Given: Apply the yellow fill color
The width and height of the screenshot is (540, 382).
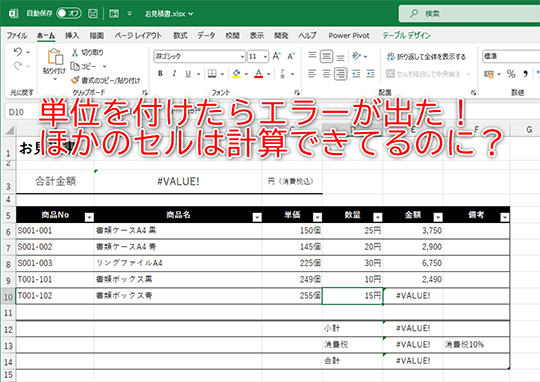Looking at the screenshot, I should click(x=236, y=74).
